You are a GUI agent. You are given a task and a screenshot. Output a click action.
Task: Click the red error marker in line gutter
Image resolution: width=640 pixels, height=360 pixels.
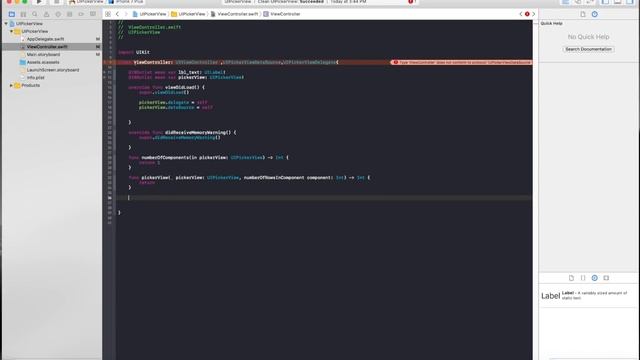105,62
